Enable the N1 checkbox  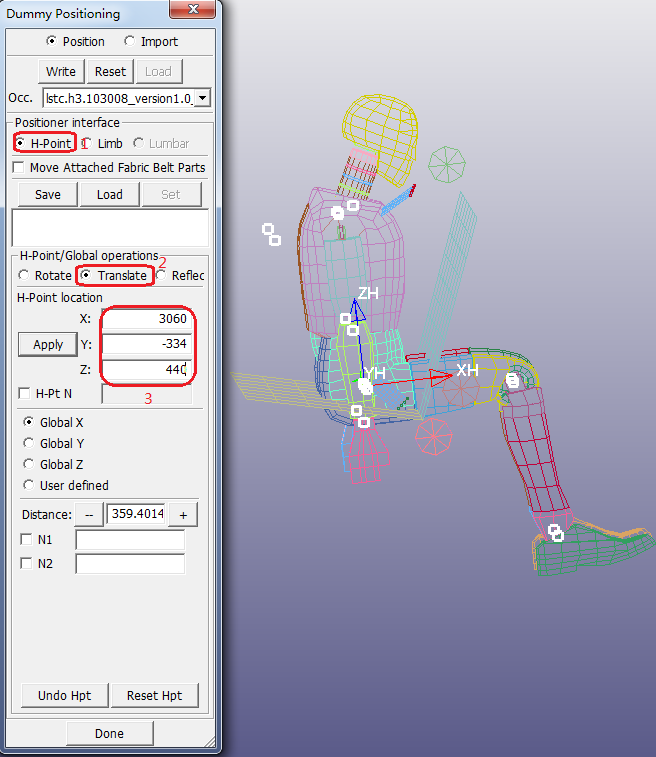point(27,539)
